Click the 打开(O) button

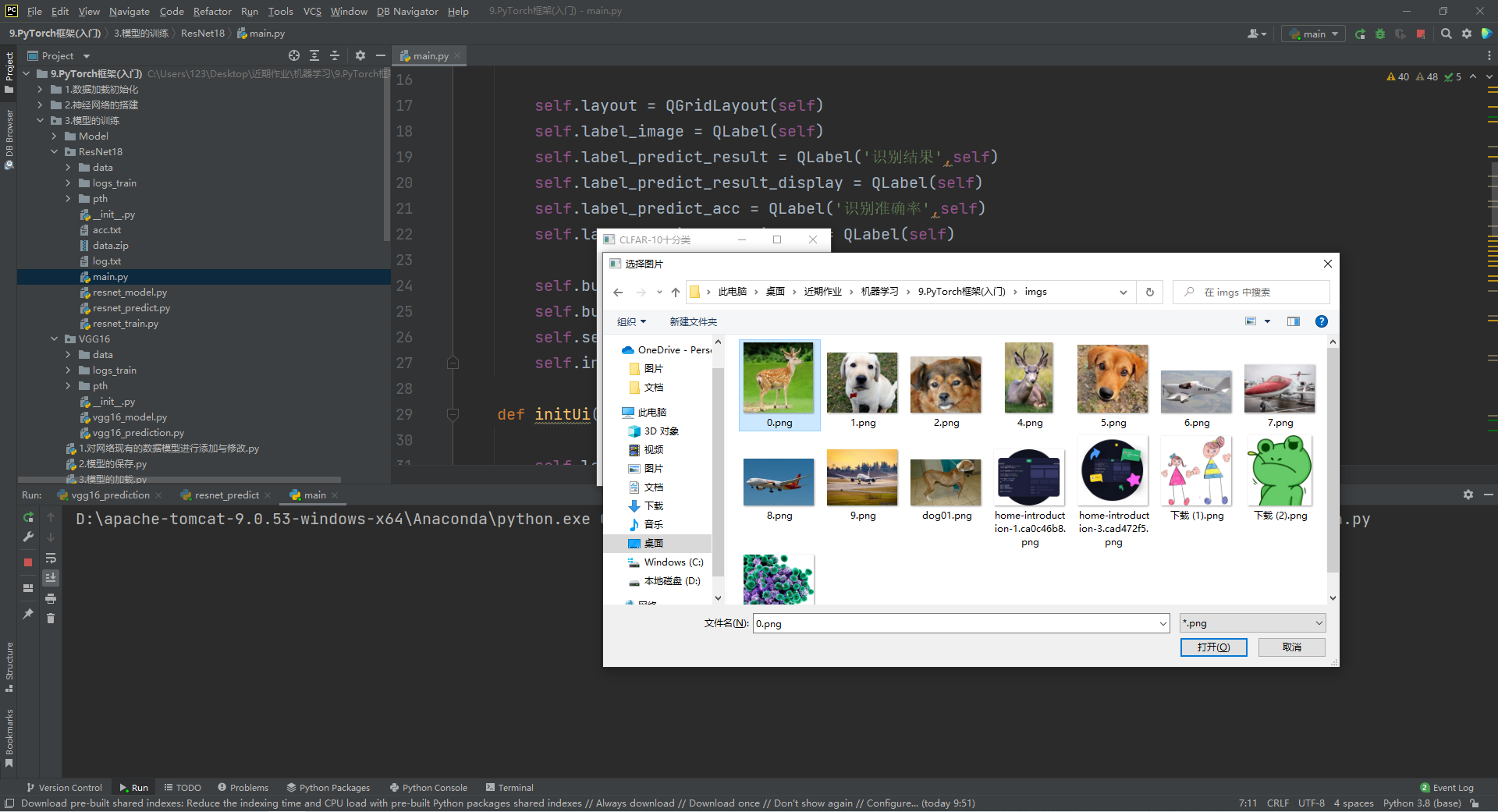[1213, 647]
